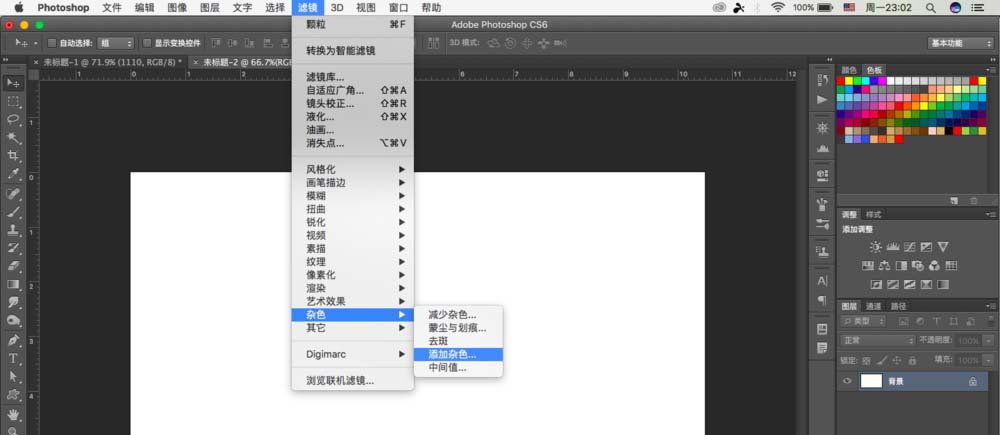Viewport: 1000px width, 435px height.
Task: Toggle lock position next to 锁定
Action: [x=897, y=360]
